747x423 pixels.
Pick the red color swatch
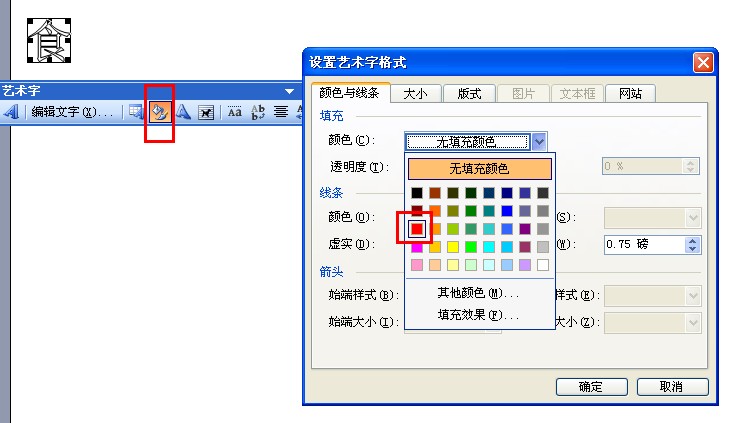[417, 229]
